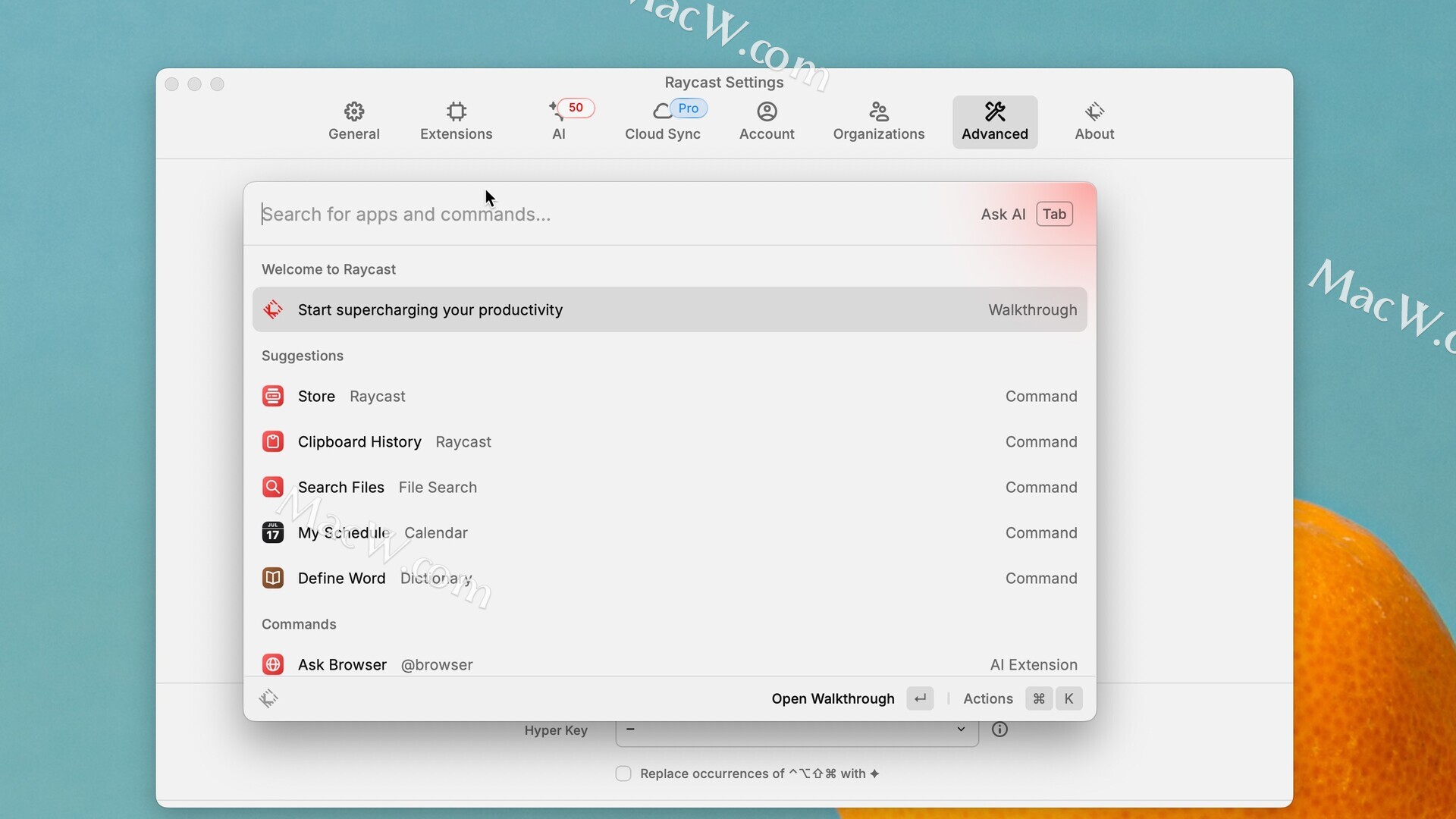The width and height of the screenshot is (1456, 819).
Task: Click the search for apps and commands field
Action: 607,214
